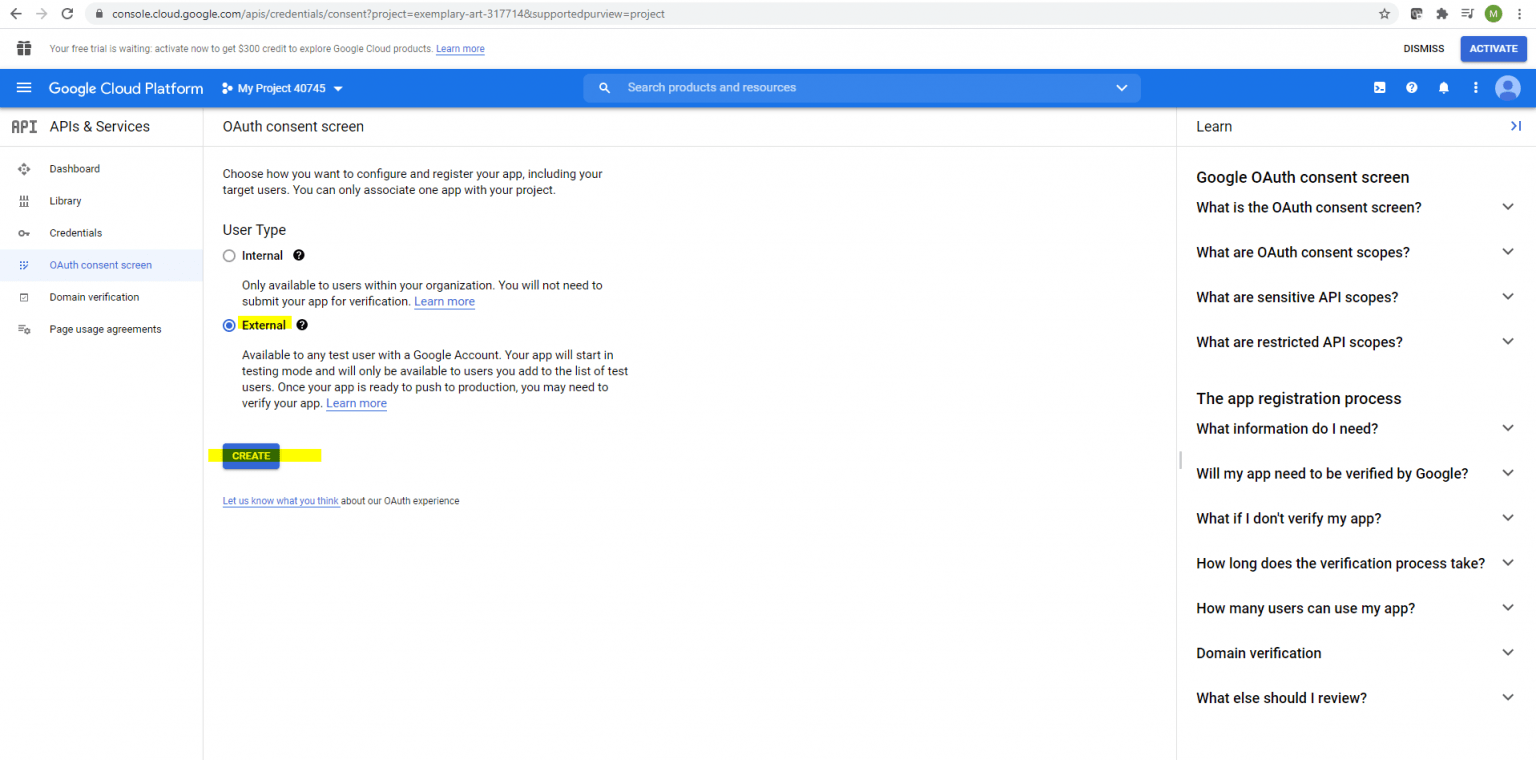Viewport: 1536px width, 760px height.
Task: Select OAuth consent screen sidebar item
Action: point(101,265)
